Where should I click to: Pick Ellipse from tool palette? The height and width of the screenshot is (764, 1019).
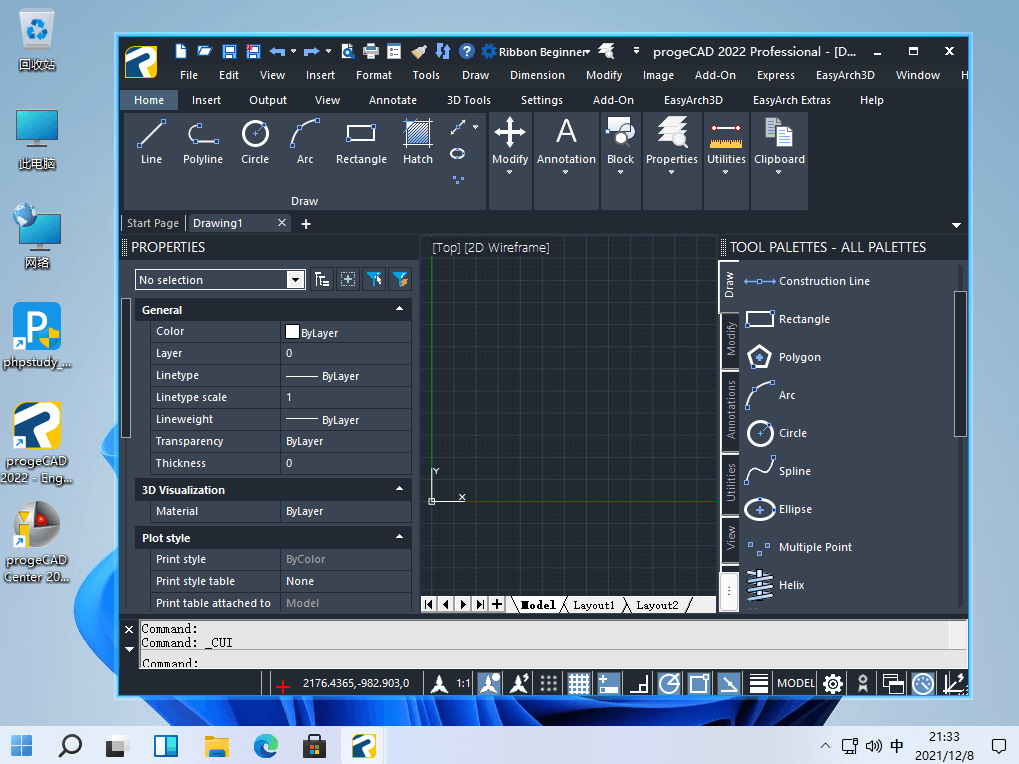pyautogui.click(x=779, y=509)
